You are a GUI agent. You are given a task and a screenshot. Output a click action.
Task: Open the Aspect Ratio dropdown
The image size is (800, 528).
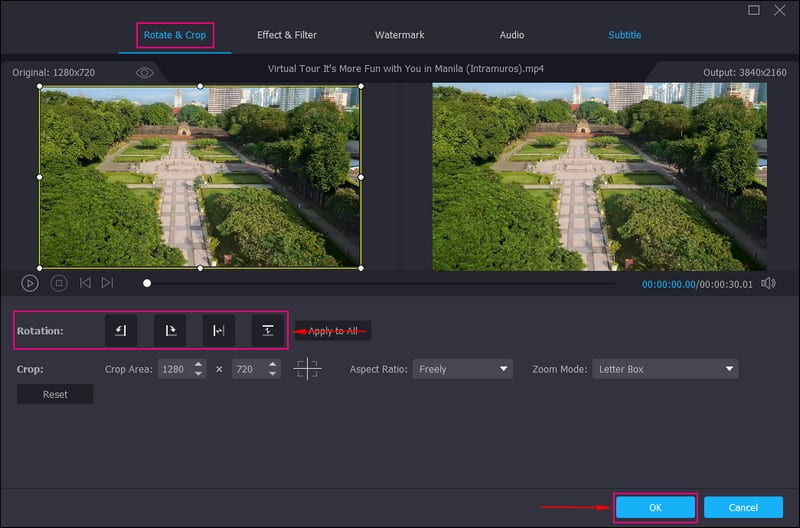(463, 369)
